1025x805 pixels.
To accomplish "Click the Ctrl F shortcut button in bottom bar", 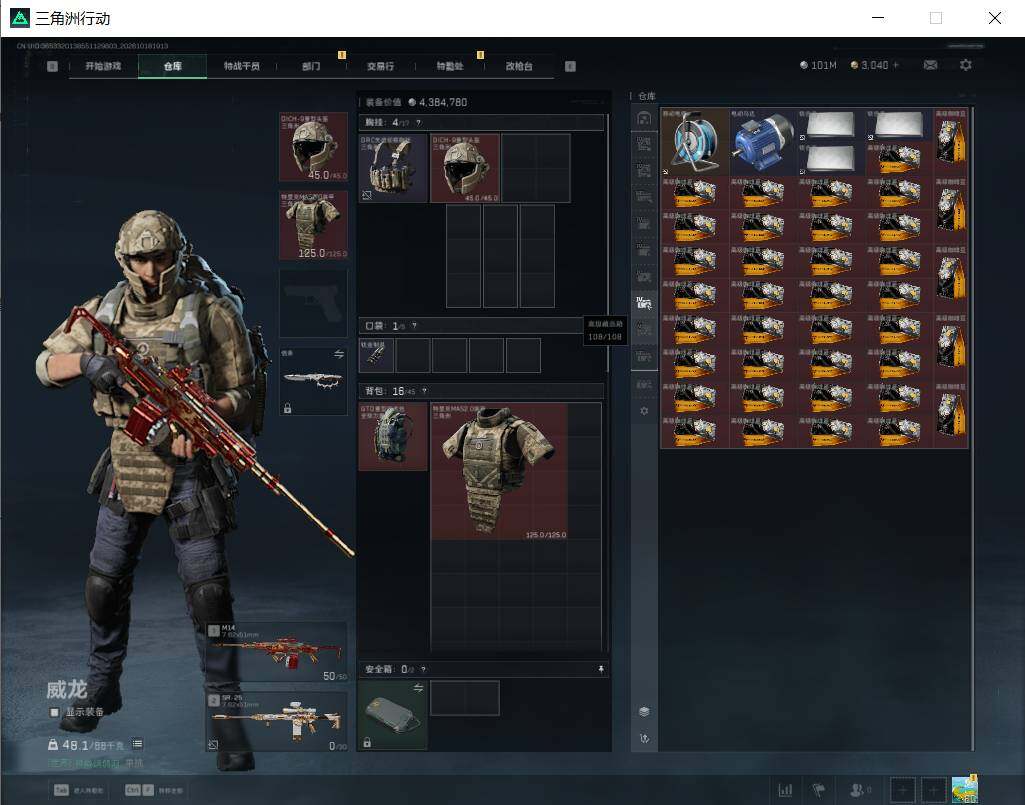I will 154,790.
